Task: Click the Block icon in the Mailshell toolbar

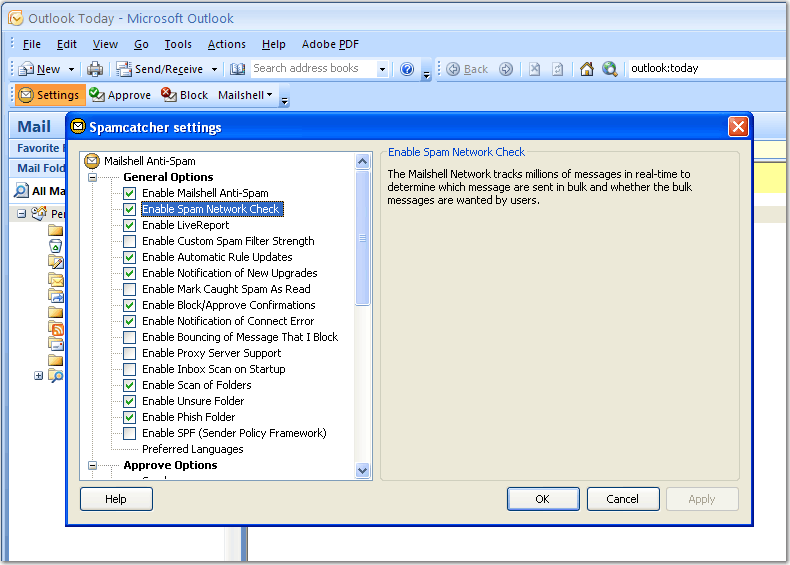Action: pos(170,95)
